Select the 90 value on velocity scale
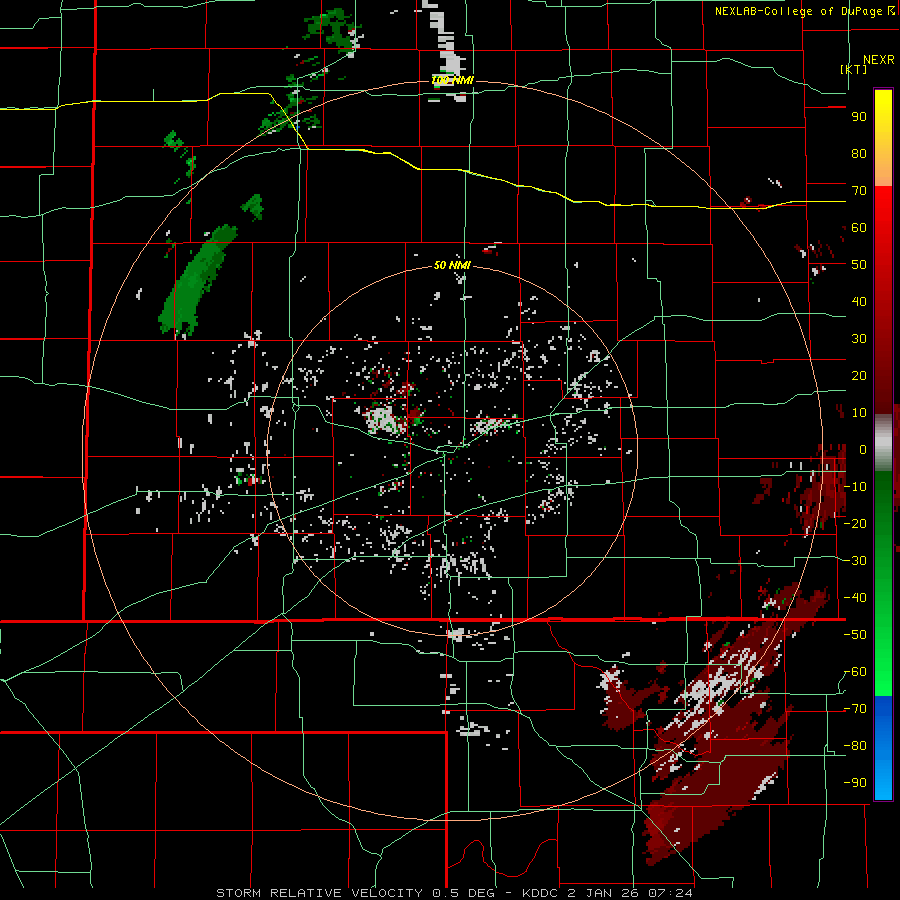 tap(859, 117)
